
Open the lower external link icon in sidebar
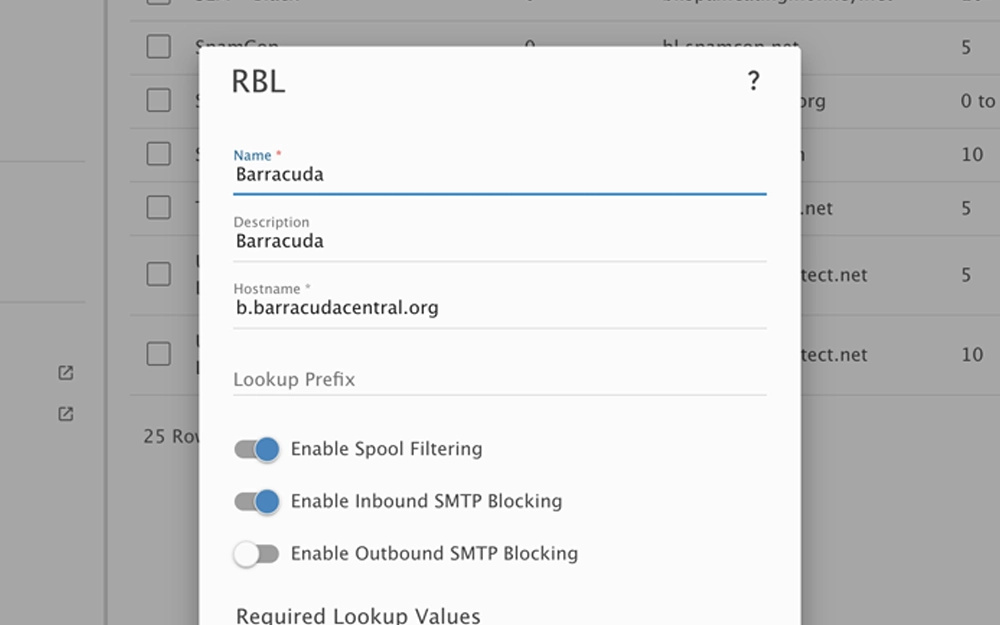66,414
